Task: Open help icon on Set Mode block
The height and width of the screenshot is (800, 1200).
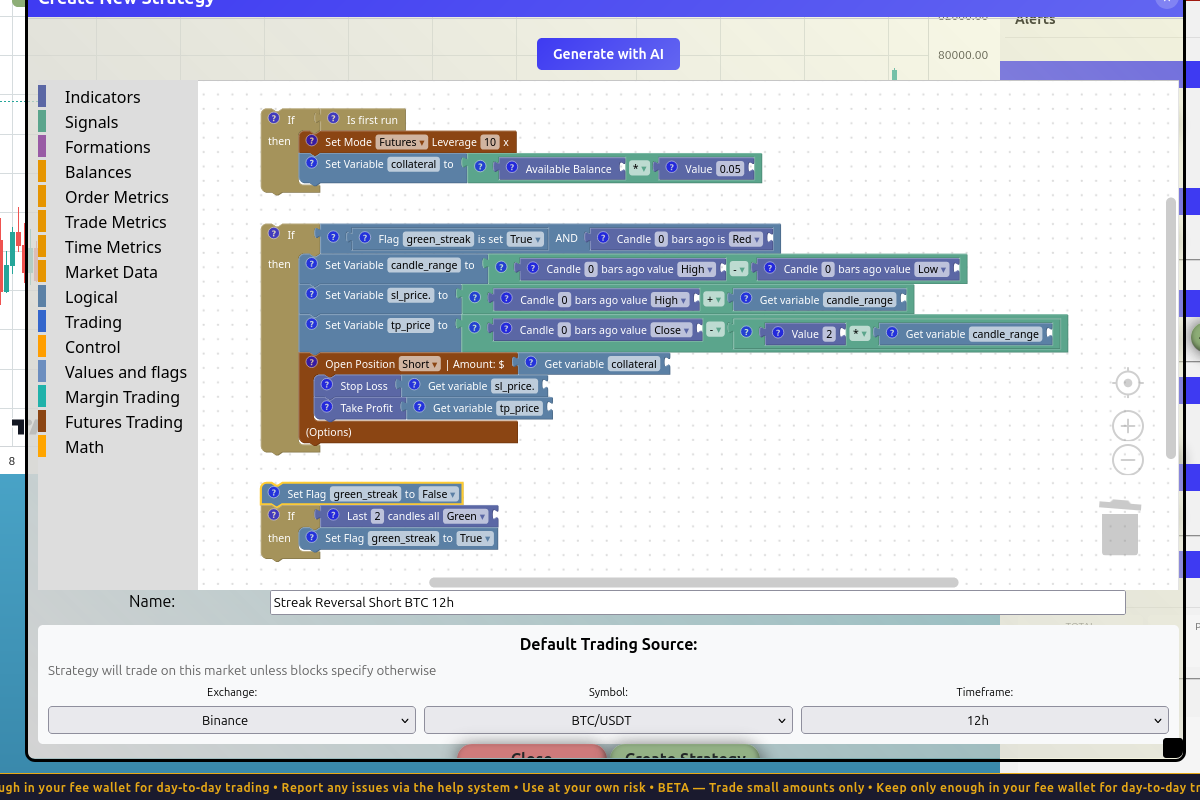Action: (x=312, y=142)
